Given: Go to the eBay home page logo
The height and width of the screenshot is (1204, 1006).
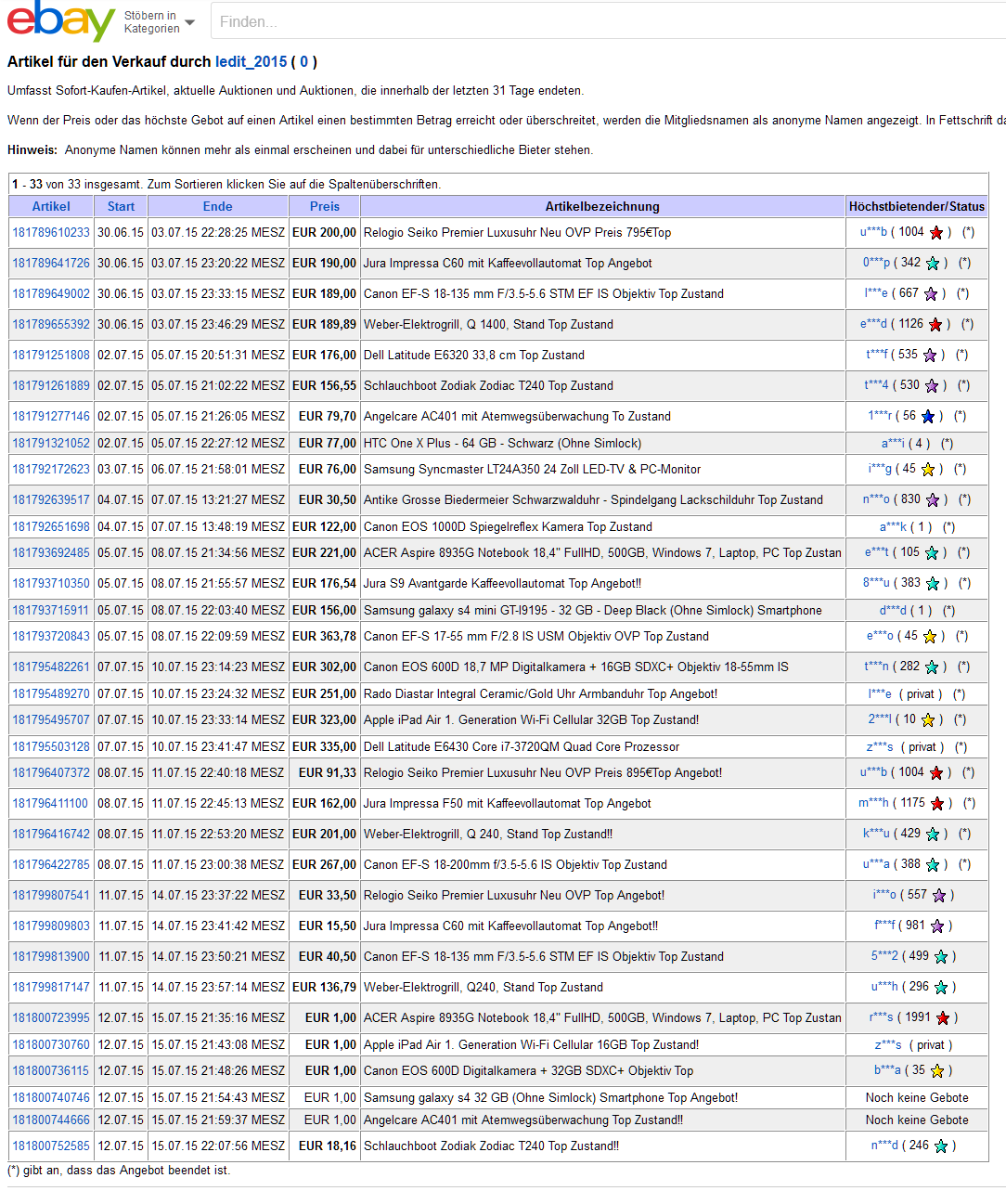Looking at the screenshot, I should click(61, 20).
